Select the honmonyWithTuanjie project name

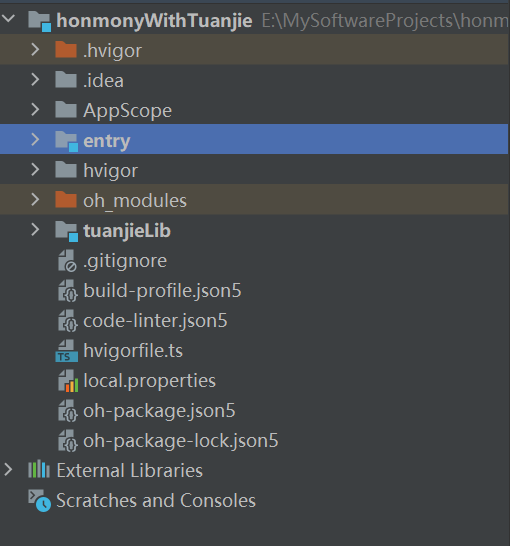tap(154, 21)
